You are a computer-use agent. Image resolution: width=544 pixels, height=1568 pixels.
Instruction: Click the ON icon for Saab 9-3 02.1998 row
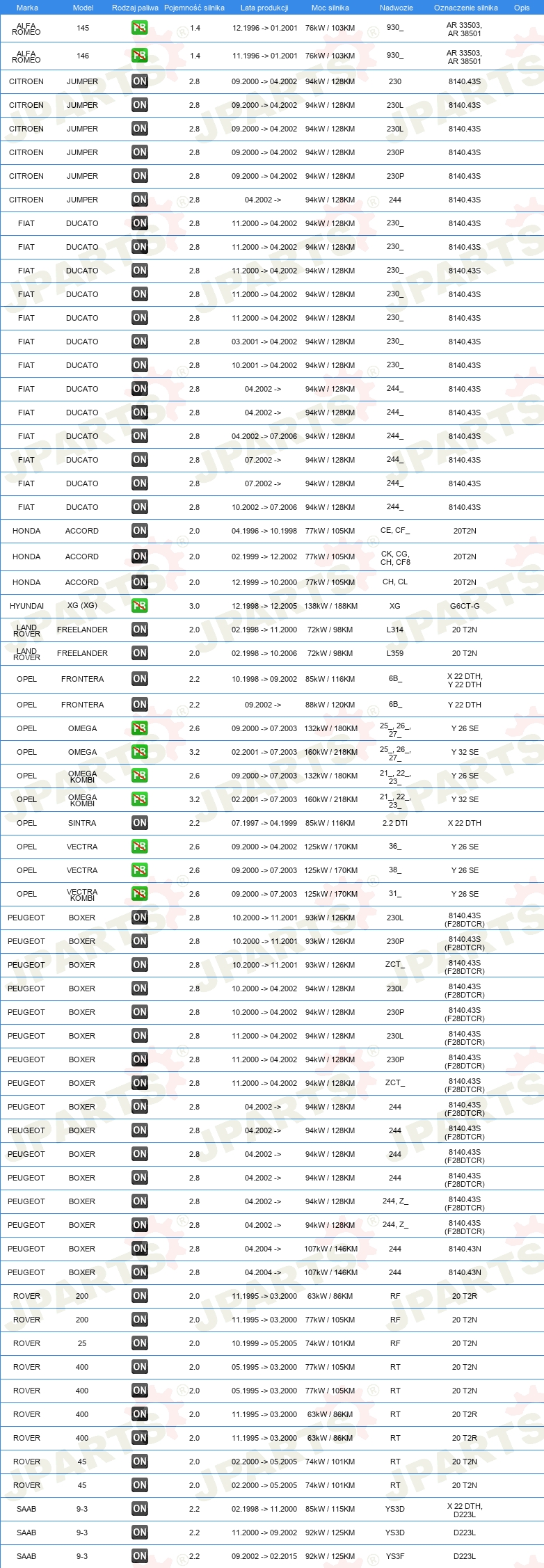pos(139,1509)
